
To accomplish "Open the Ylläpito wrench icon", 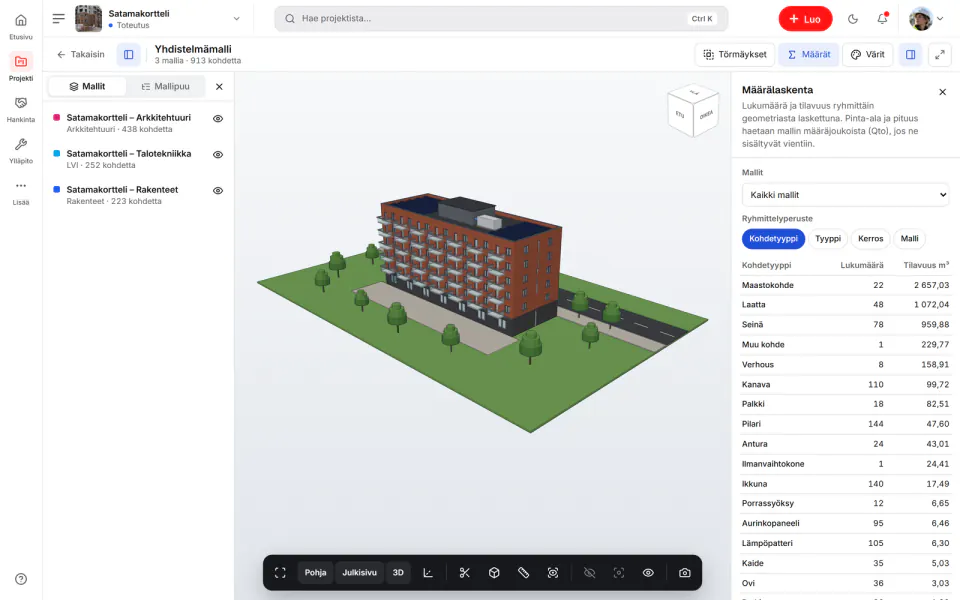I will click(x=21, y=144).
